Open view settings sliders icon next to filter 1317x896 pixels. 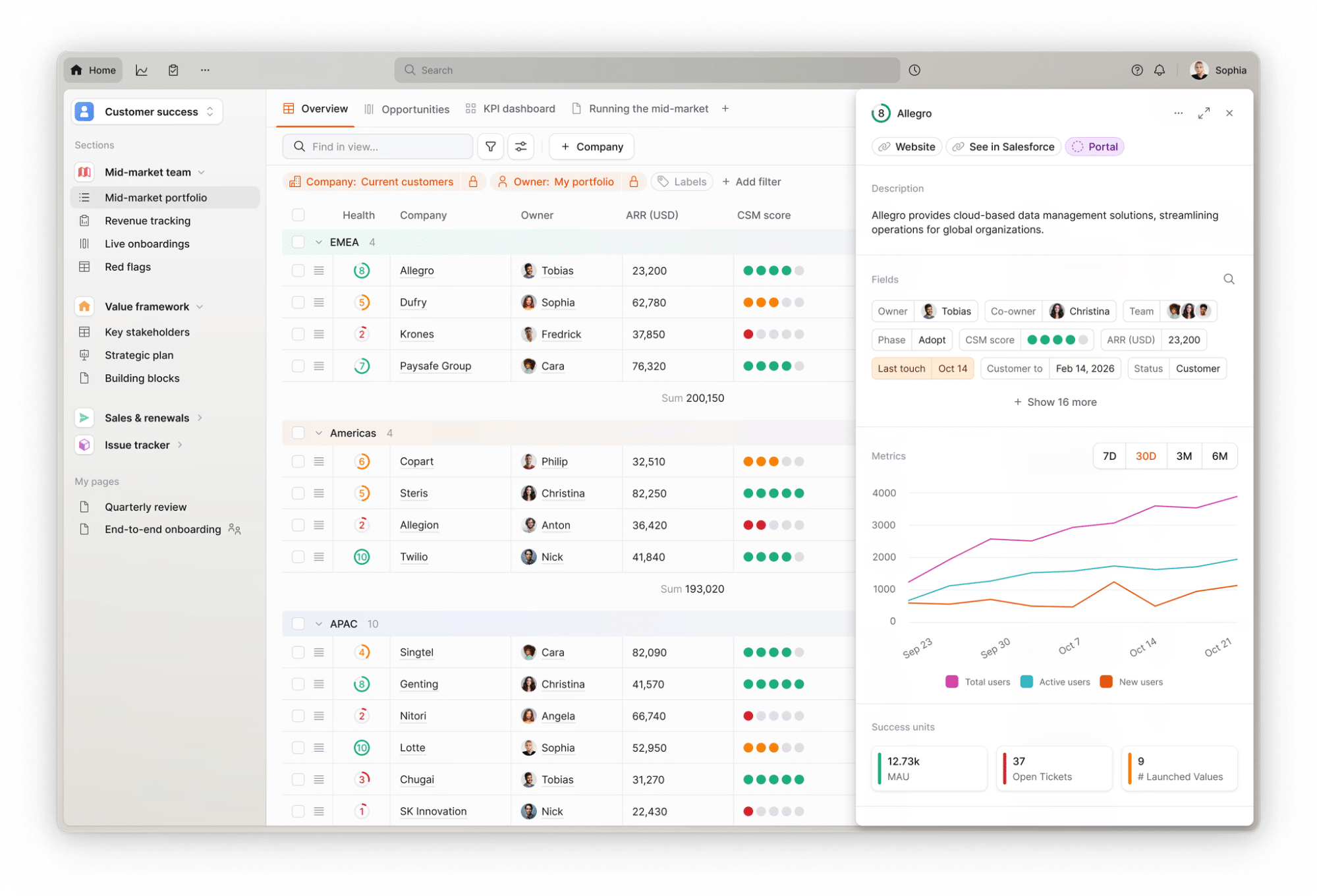[520, 146]
